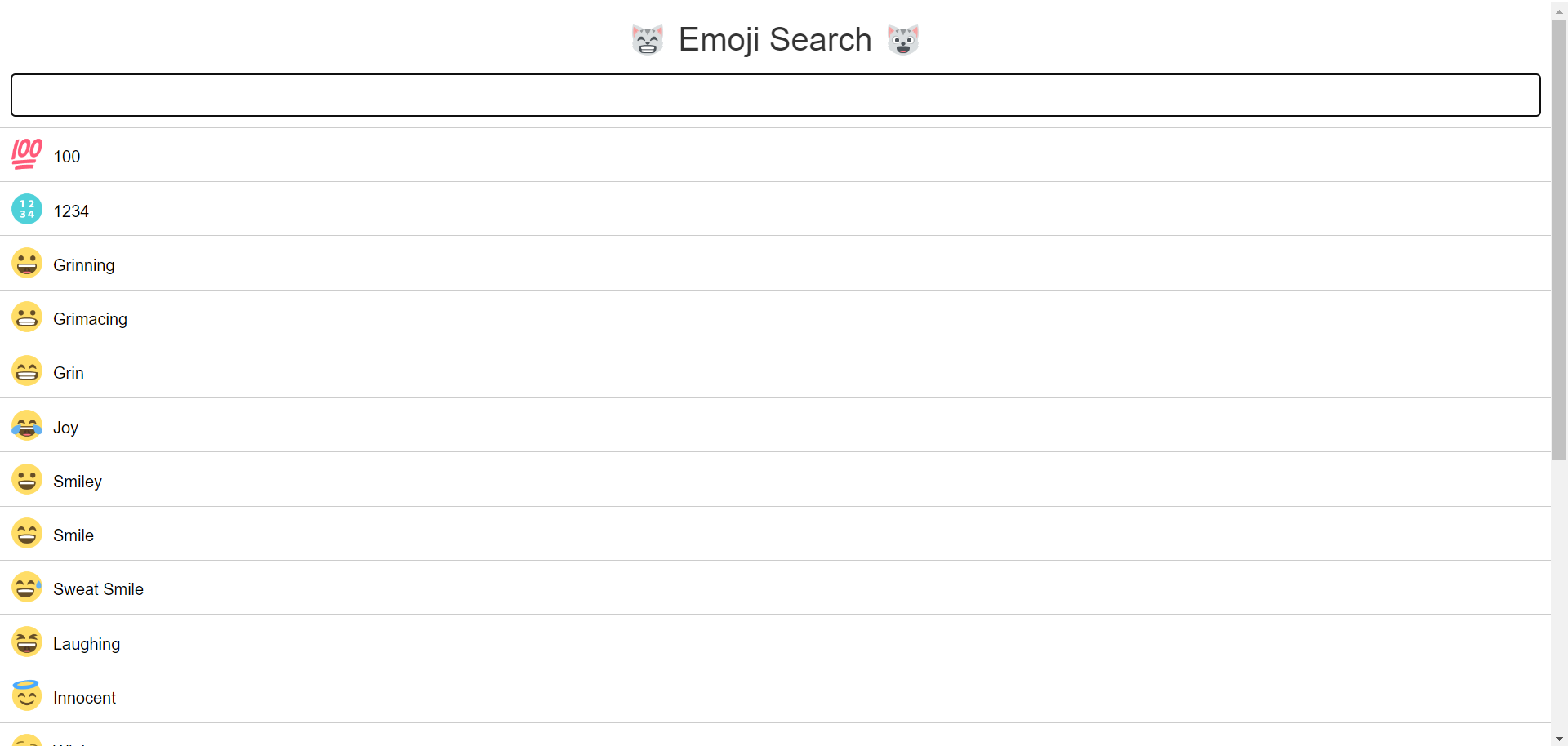The height and width of the screenshot is (746, 1568).
Task: Click the Grimacing face emoji icon
Action: coord(25,317)
